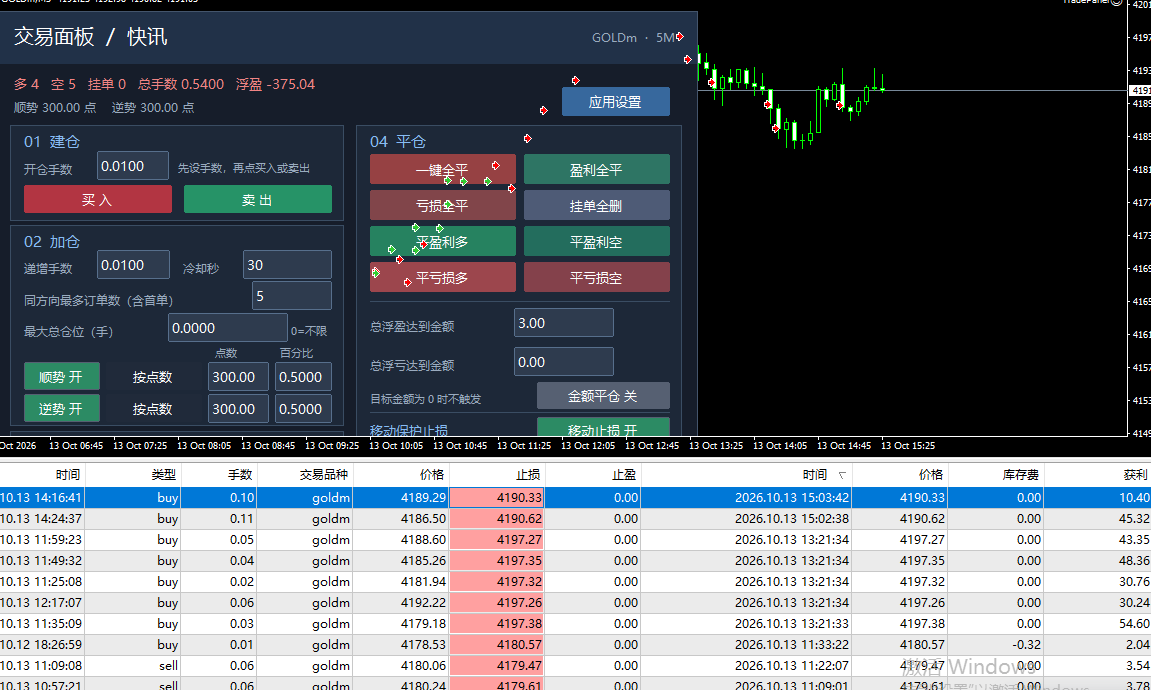Click the 平亏损多 button
Viewport: 1151px width, 690px height.
443,277
